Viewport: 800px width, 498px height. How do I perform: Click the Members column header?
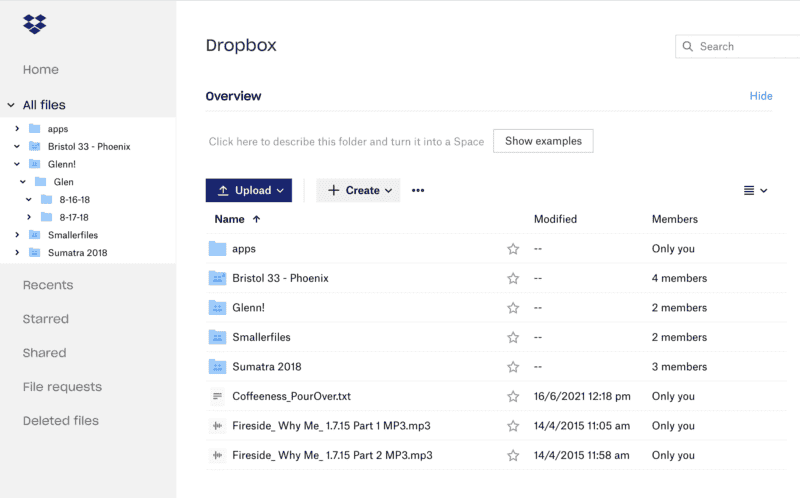[x=674, y=219]
